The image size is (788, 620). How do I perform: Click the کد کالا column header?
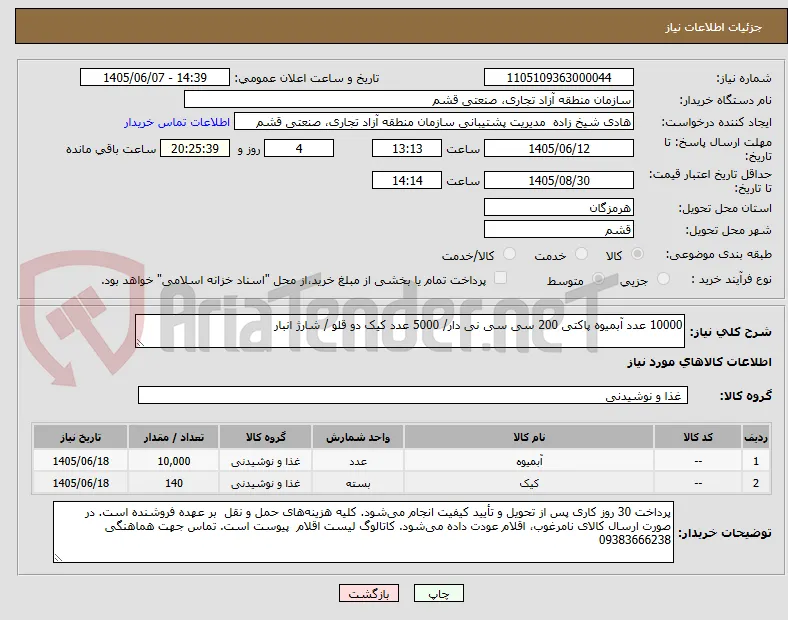tap(698, 437)
